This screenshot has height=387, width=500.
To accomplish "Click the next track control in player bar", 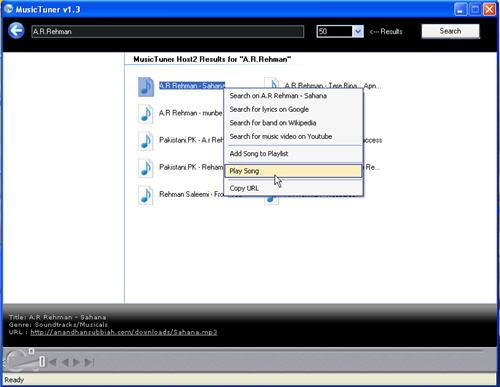I will pos(89,362).
